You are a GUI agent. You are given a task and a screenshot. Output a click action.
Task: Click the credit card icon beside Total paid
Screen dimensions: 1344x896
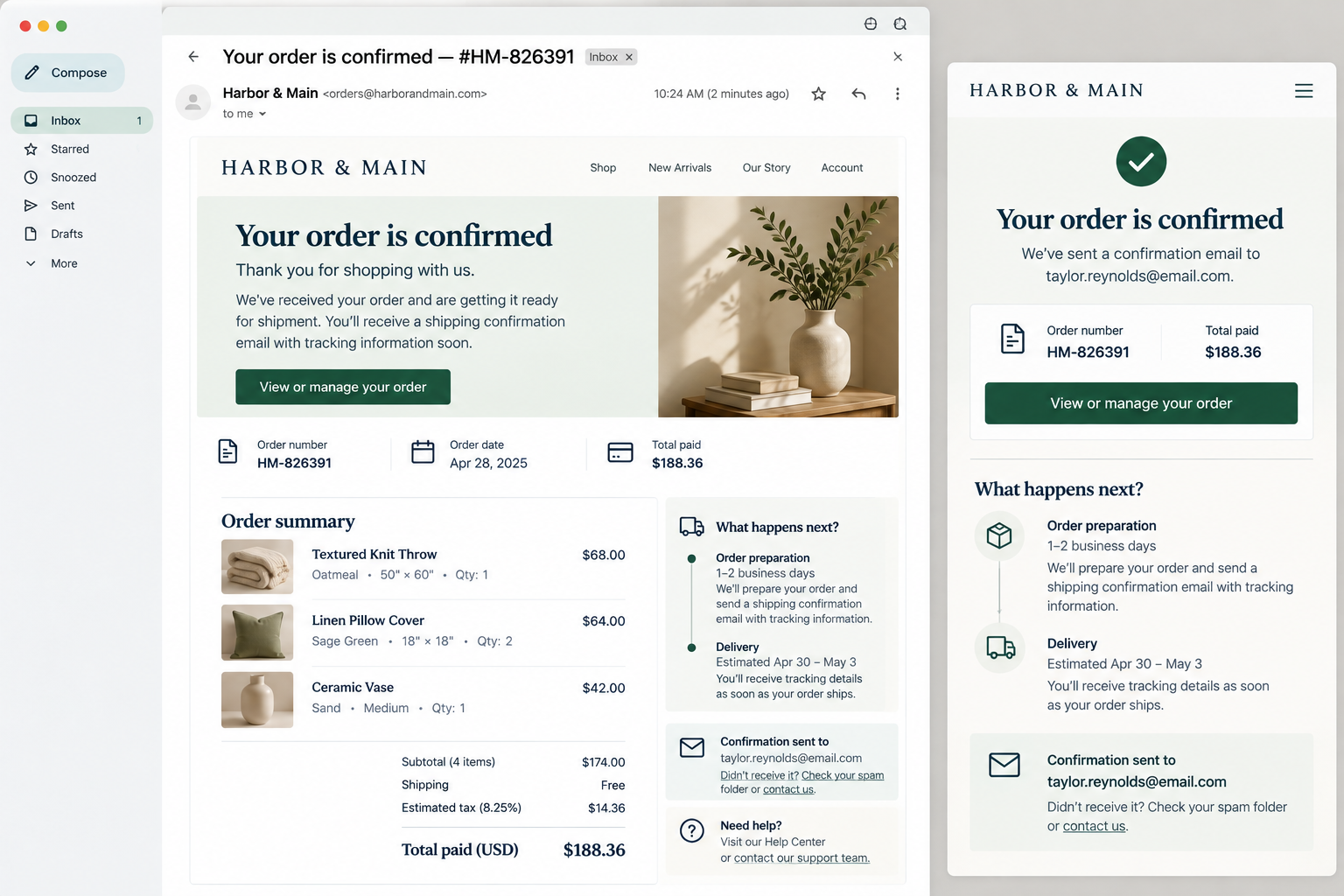[x=620, y=452]
